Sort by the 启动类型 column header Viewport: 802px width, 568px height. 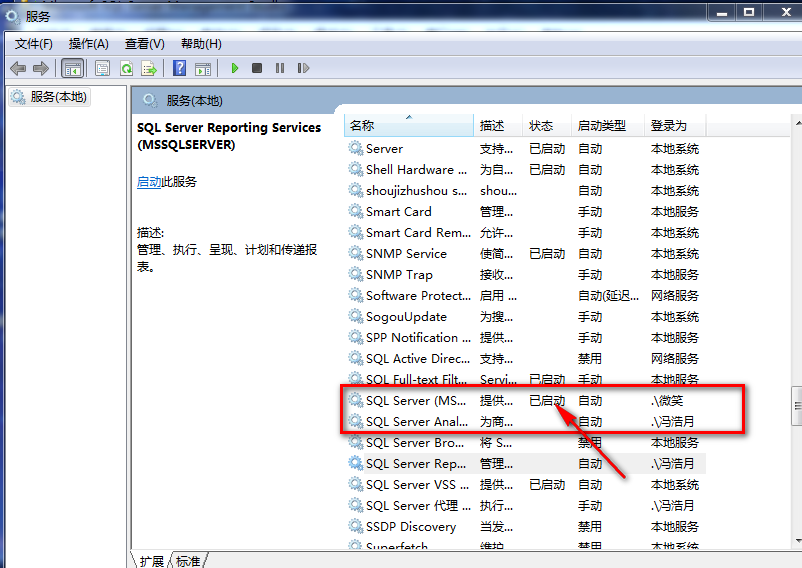[601, 126]
